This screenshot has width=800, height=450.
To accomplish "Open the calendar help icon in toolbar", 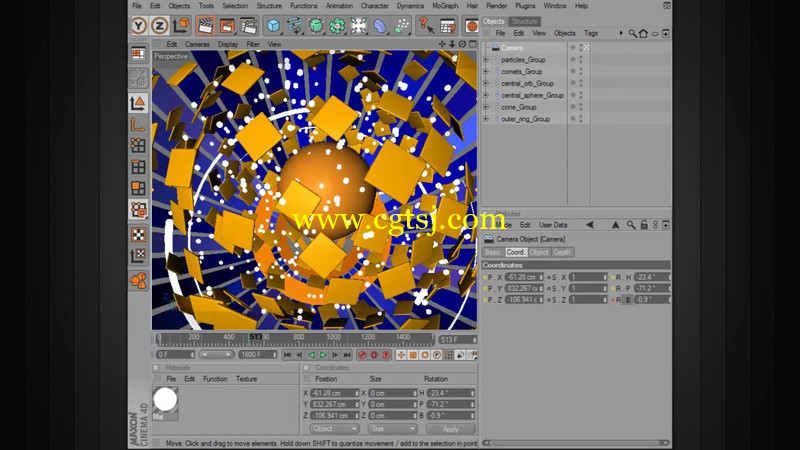I will point(447,26).
